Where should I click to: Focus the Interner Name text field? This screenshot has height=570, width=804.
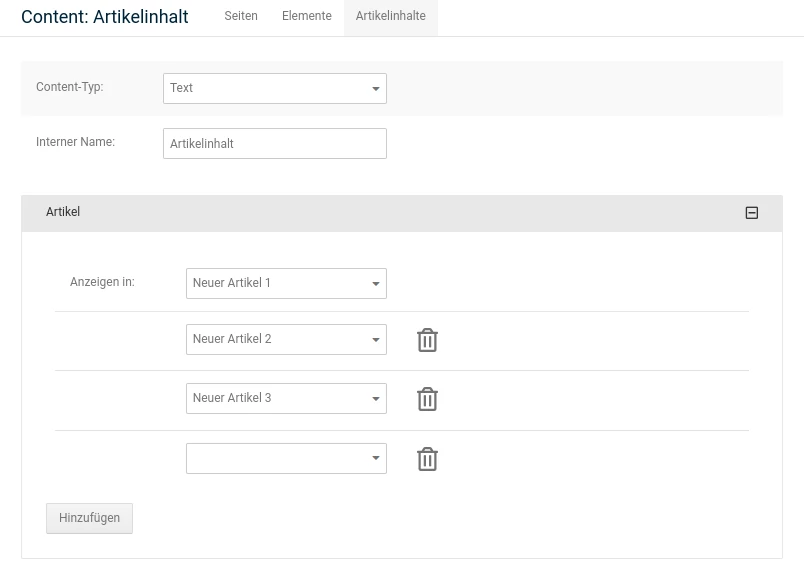coord(275,144)
